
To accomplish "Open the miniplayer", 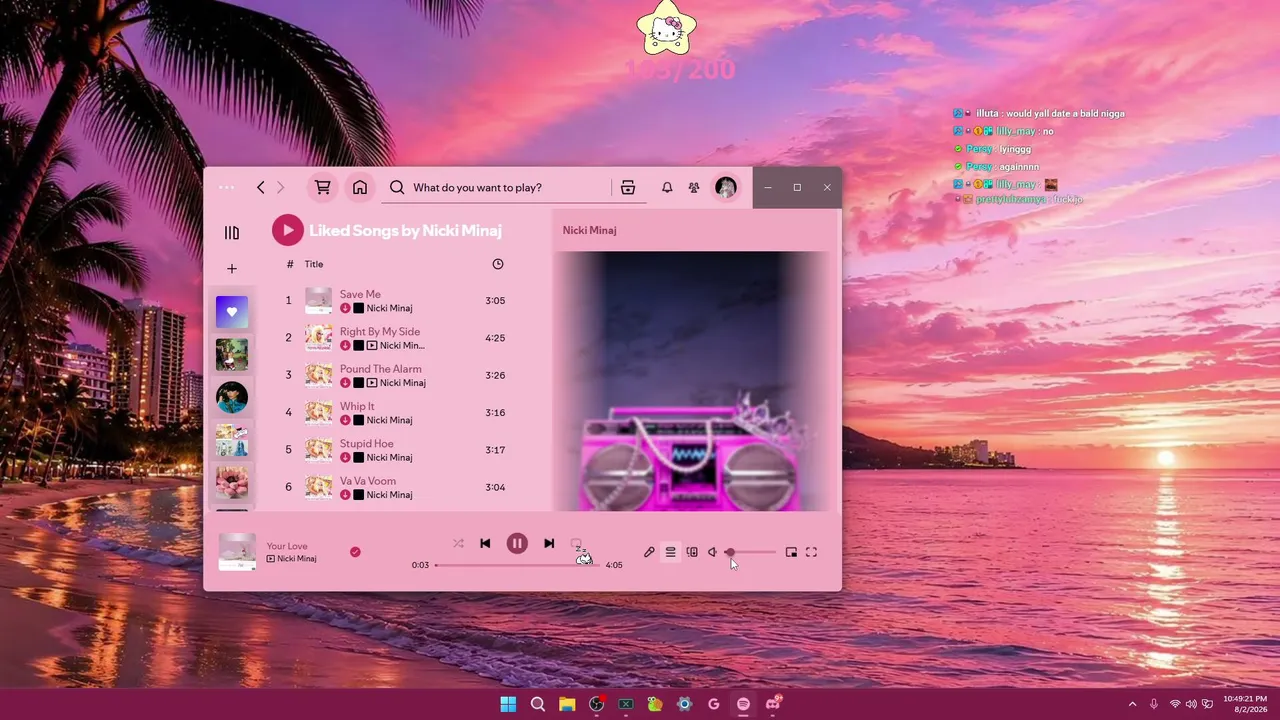I will 791,552.
